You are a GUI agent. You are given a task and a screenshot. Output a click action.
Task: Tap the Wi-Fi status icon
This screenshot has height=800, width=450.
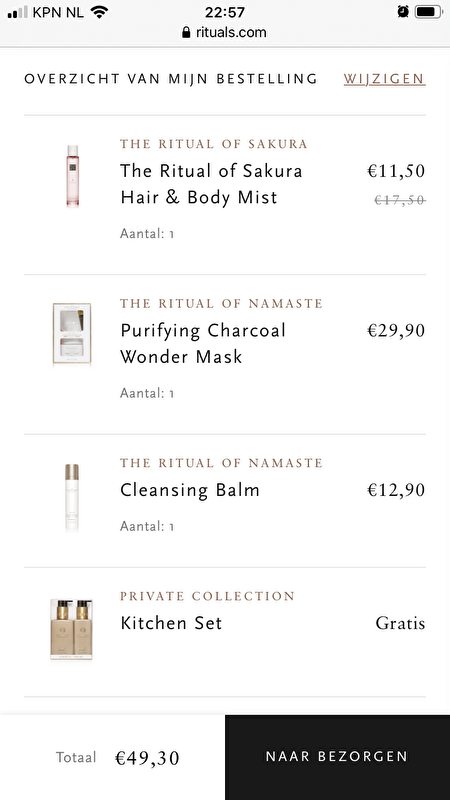pos(98,12)
